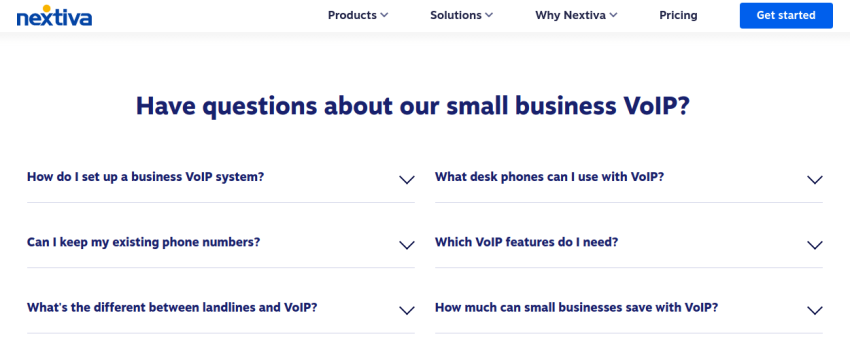Expand chevron for landlines versus VoIP question

click(407, 310)
